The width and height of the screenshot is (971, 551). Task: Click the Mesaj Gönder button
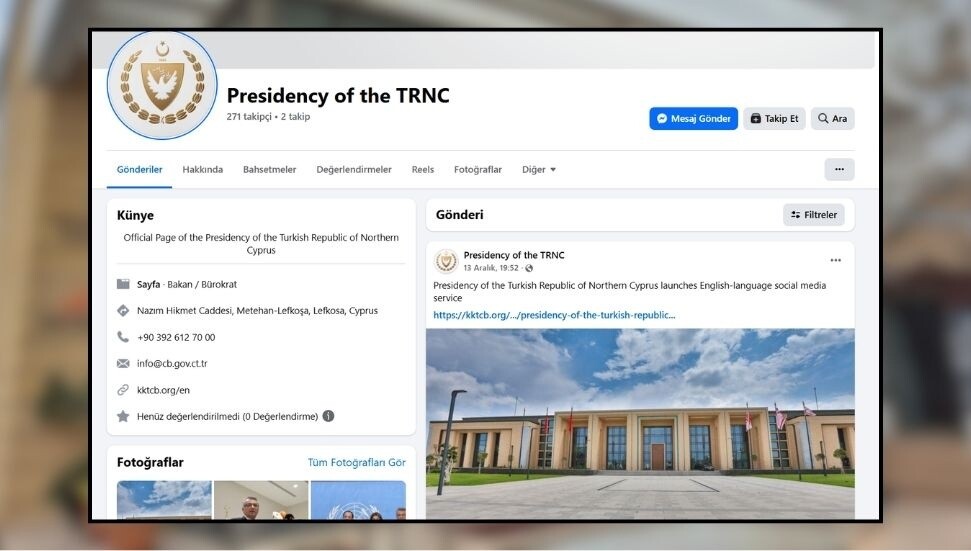pos(694,118)
